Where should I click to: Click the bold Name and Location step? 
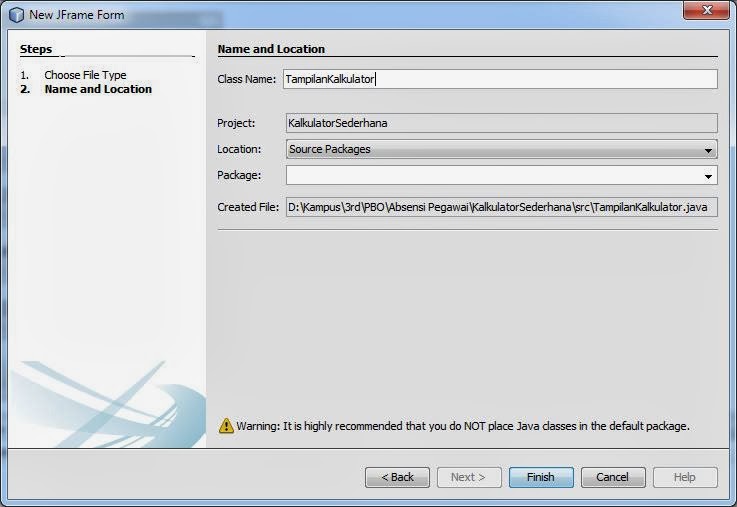[x=98, y=89]
